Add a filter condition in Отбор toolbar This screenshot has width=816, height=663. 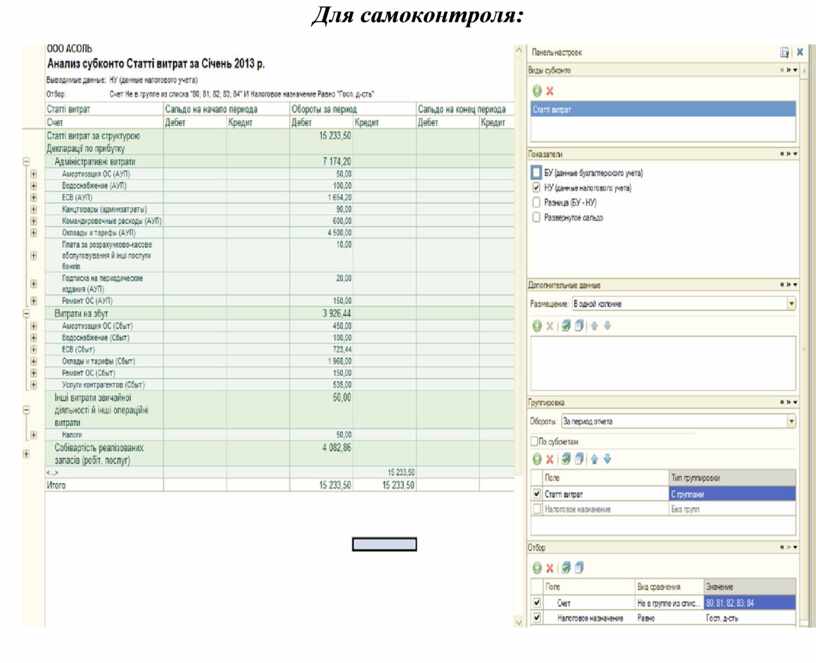[x=537, y=568]
